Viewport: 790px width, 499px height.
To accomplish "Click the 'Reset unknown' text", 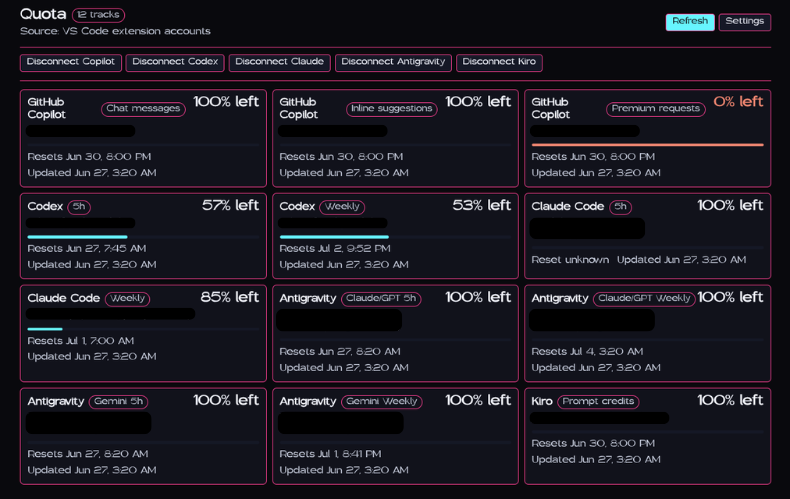I will 570,260.
